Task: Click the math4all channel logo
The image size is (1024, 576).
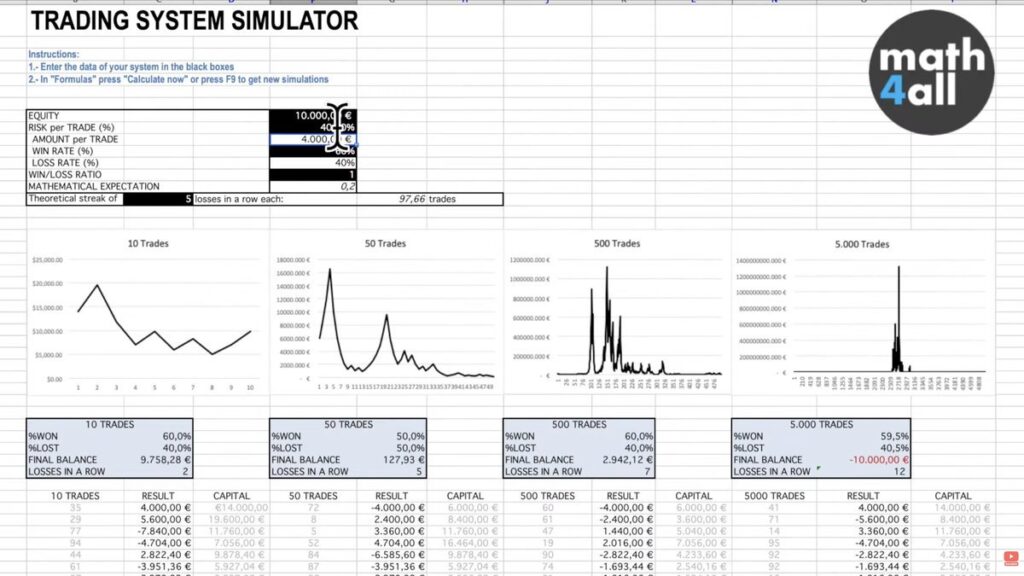Action: click(931, 73)
